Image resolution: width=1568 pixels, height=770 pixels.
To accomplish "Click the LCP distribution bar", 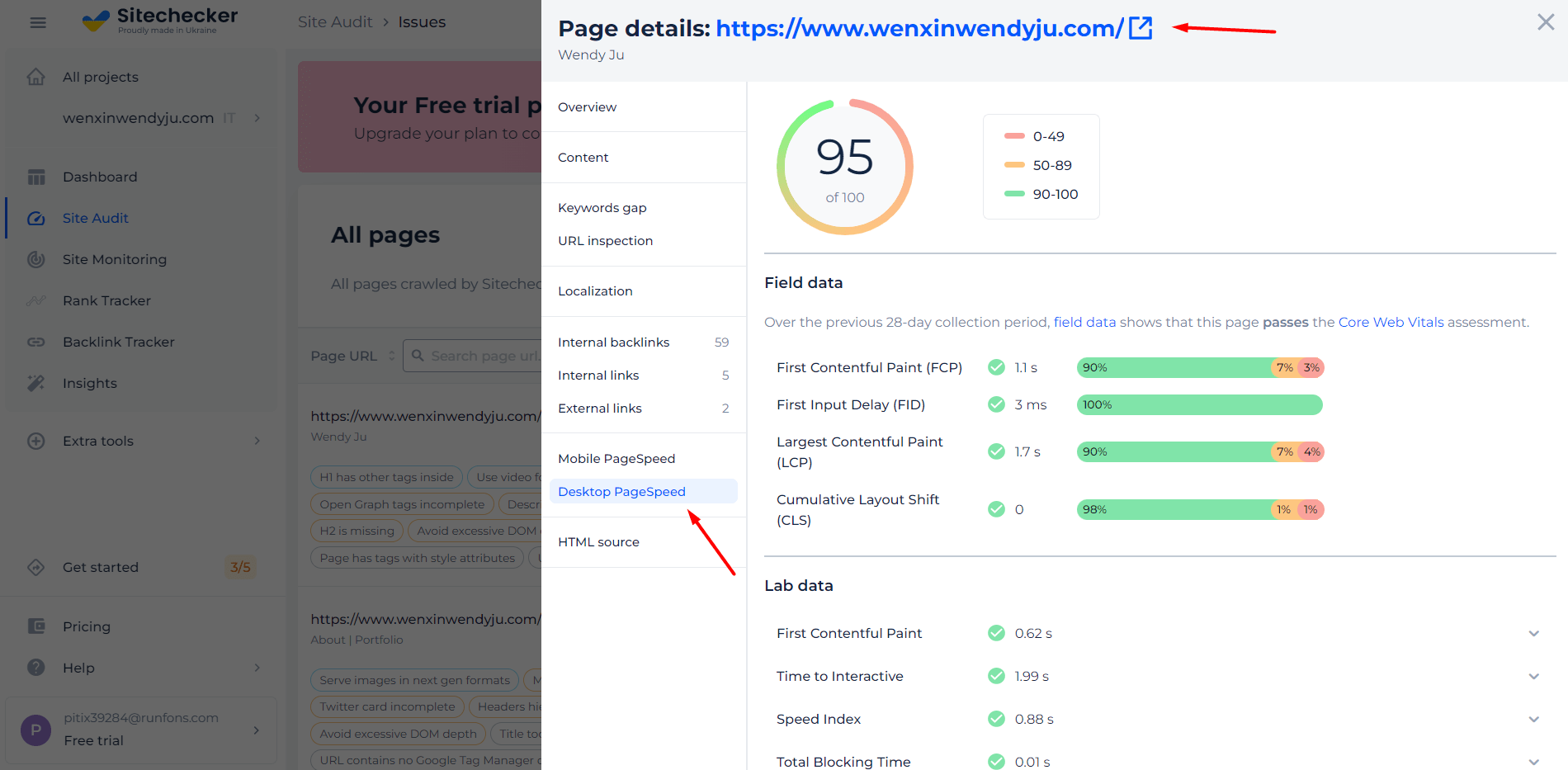I will point(1201,451).
